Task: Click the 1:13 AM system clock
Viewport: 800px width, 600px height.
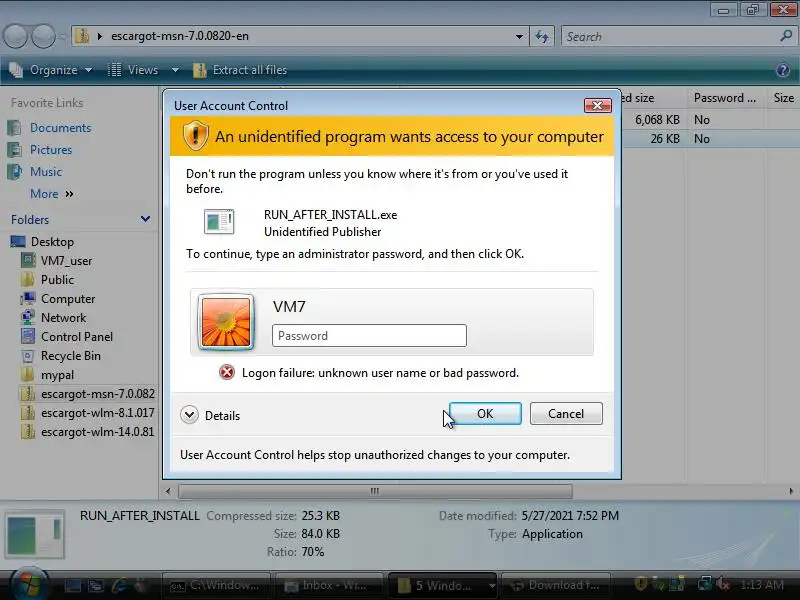Action: 762,585
